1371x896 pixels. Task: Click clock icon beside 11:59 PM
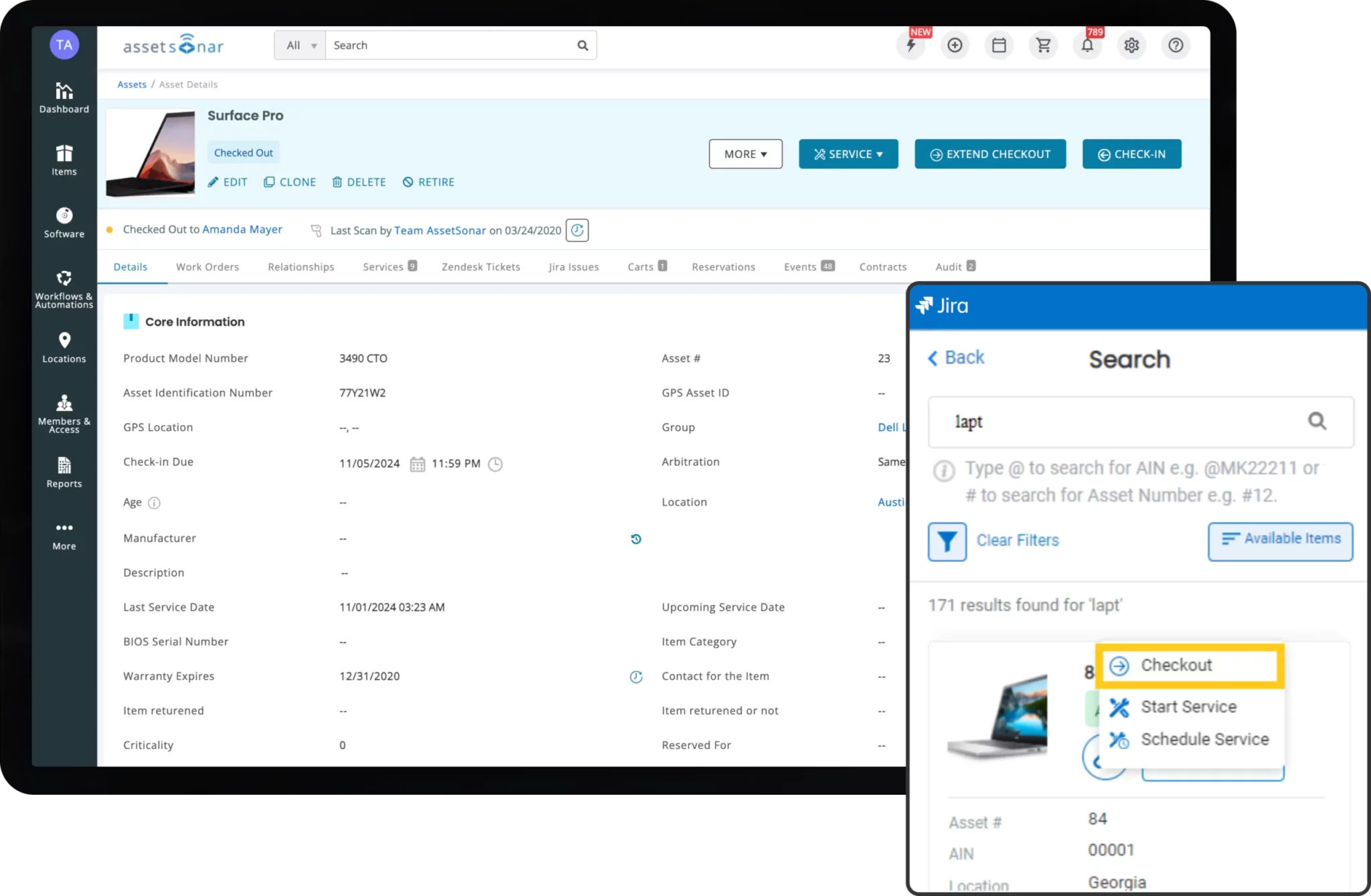495,464
